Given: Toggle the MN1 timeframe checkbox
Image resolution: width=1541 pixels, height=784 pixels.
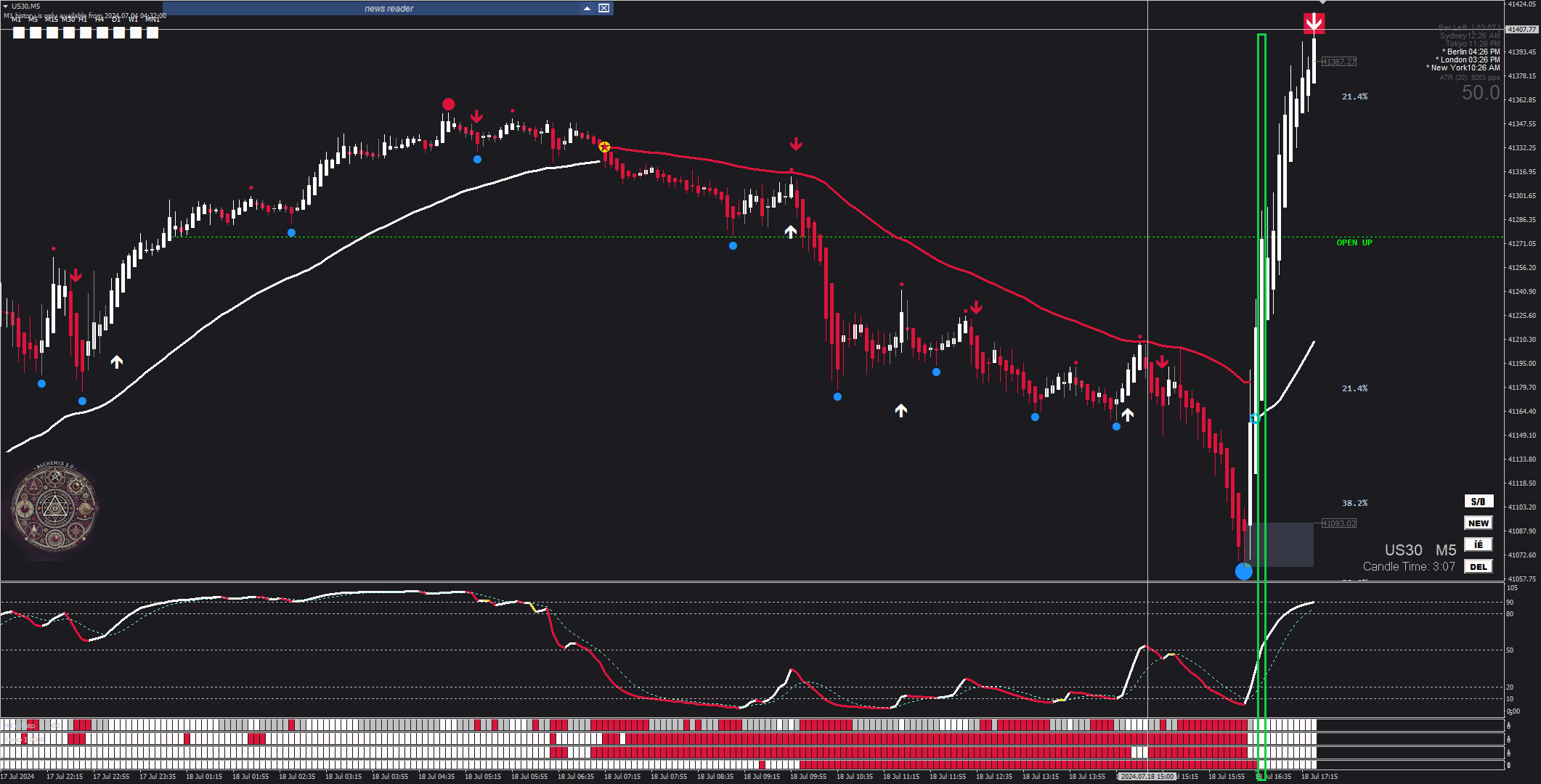Looking at the screenshot, I should click(153, 33).
